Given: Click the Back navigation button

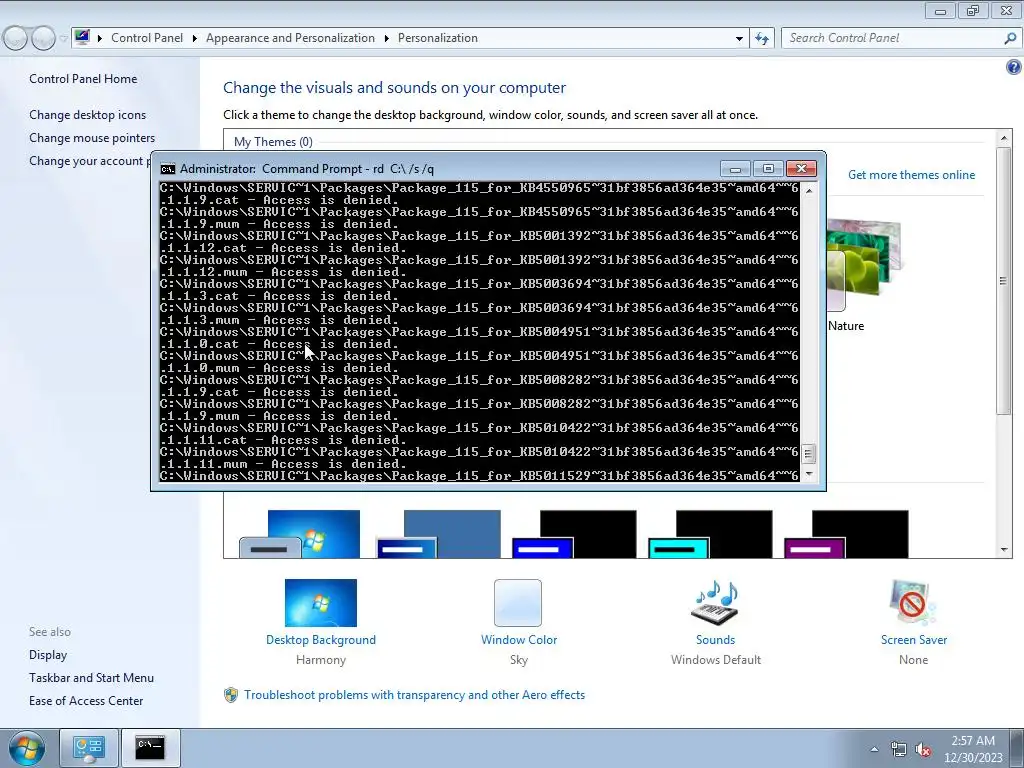Looking at the screenshot, I should 16,38.
